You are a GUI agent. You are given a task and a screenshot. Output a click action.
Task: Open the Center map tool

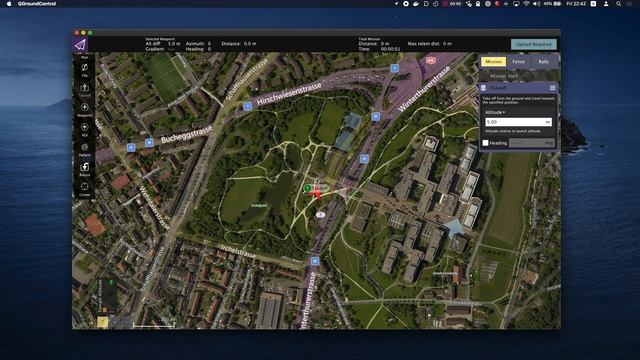[x=84, y=189]
